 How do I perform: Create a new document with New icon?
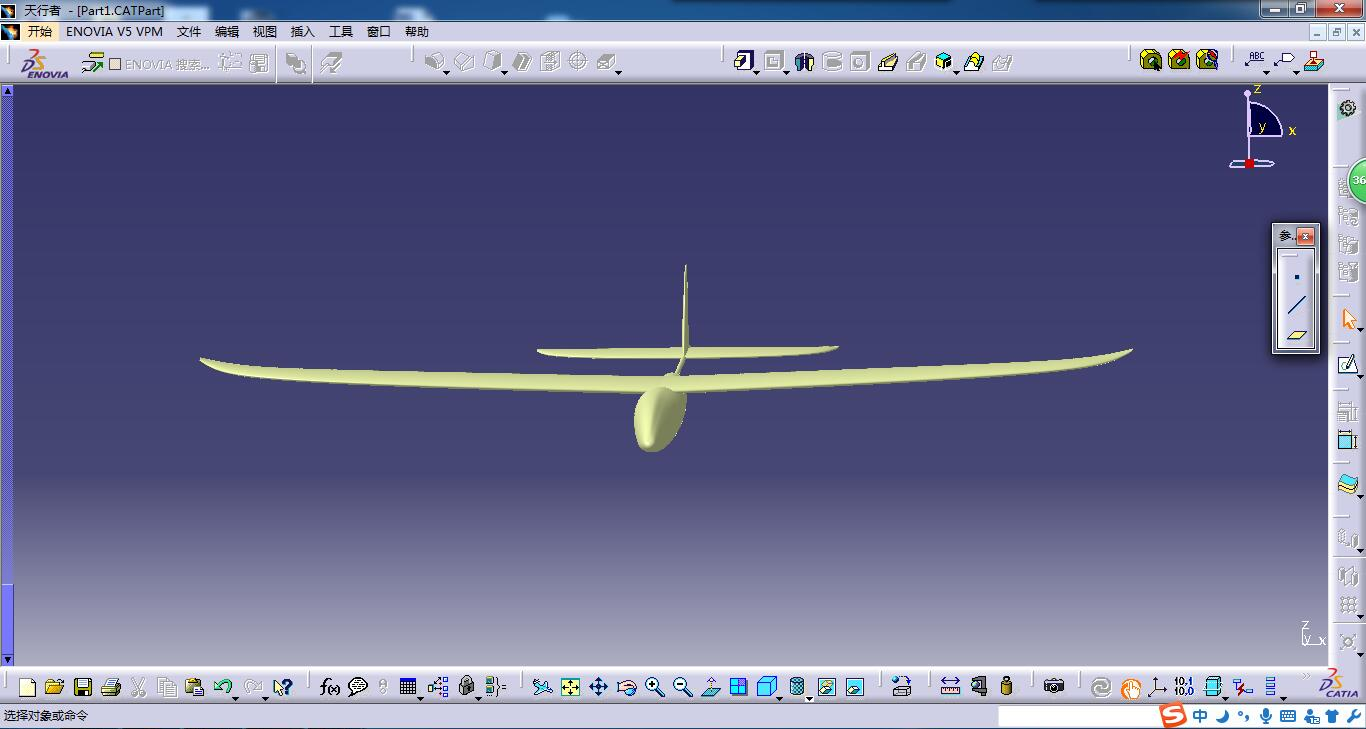[27, 687]
